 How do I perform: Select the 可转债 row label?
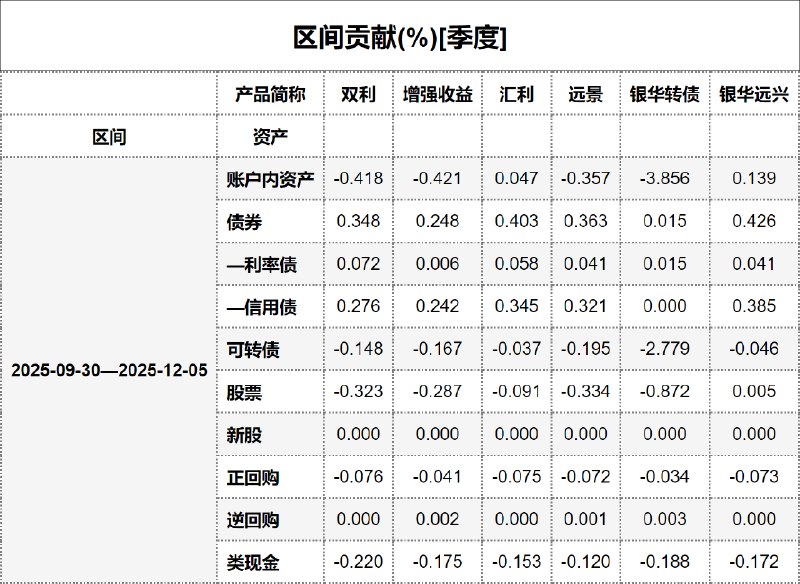(x=253, y=350)
